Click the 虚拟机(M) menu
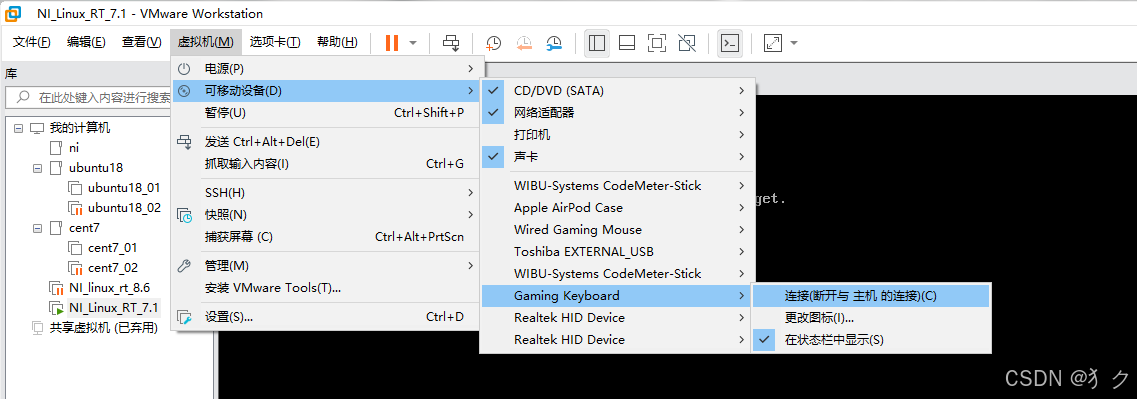1137x399 pixels. click(206, 42)
